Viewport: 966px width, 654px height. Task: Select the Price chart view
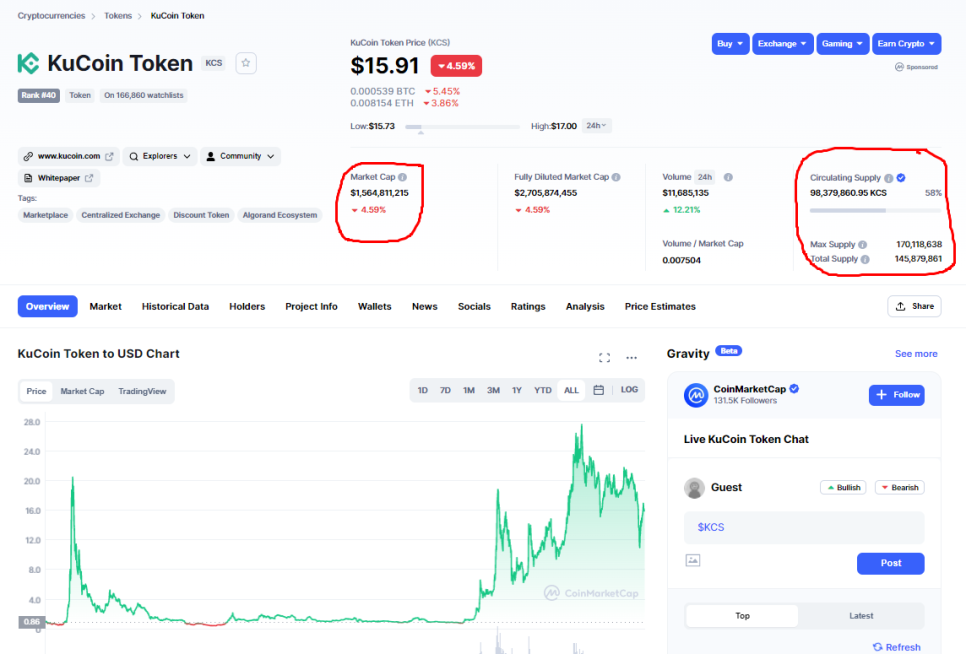coord(36,391)
